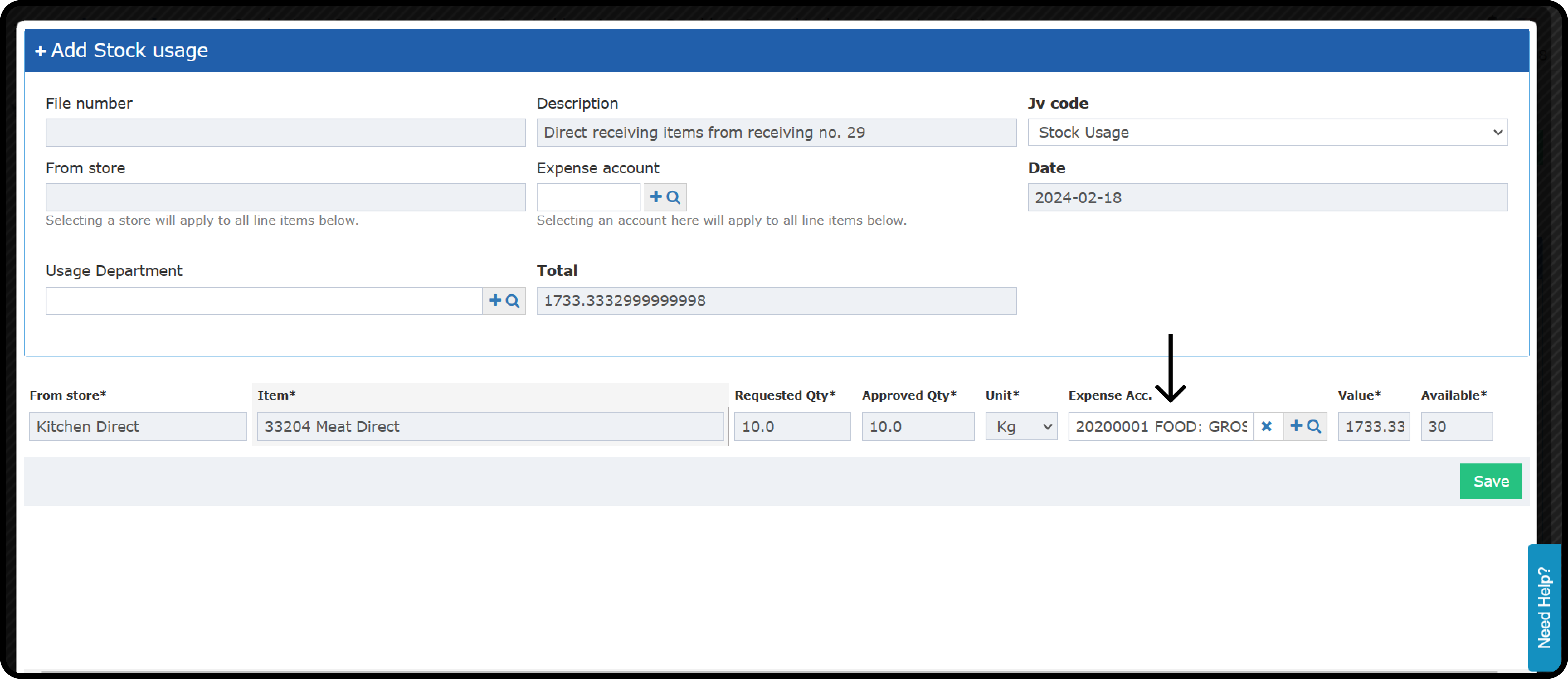Click the Approved Qty* column header
The height and width of the screenshot is (679, 1568).
click(909, 395)
